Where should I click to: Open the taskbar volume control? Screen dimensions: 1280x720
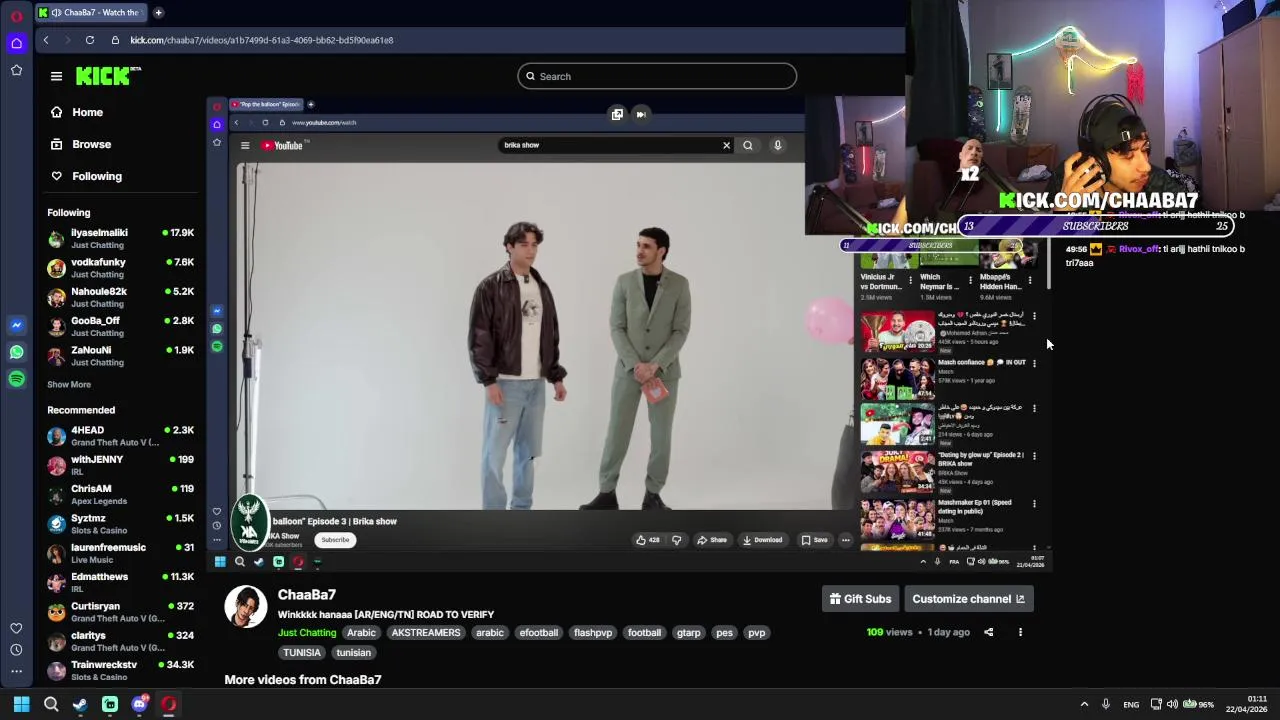point(1172,704)
